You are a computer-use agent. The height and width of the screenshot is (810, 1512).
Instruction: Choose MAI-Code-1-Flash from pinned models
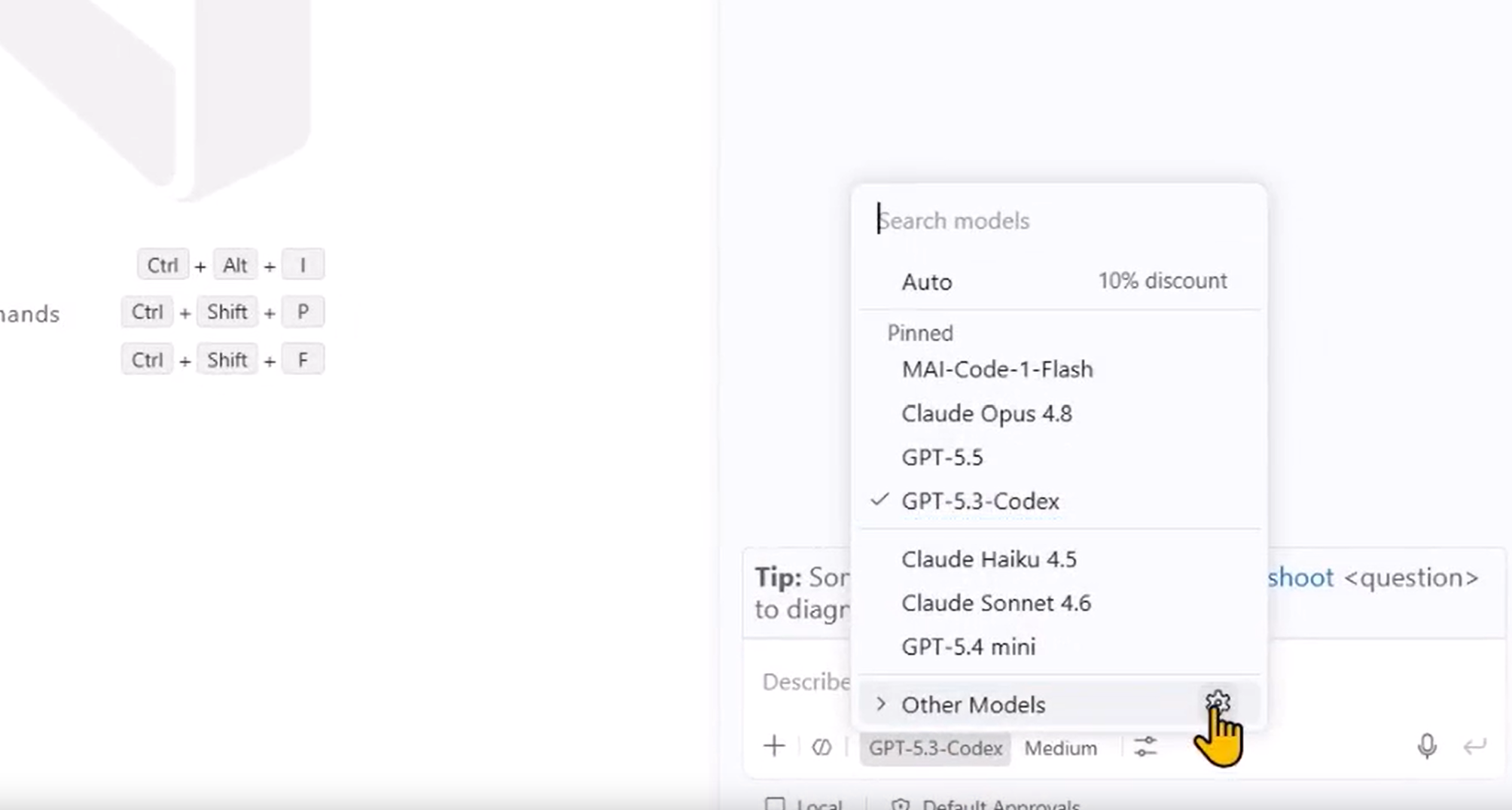[1059, 370]
